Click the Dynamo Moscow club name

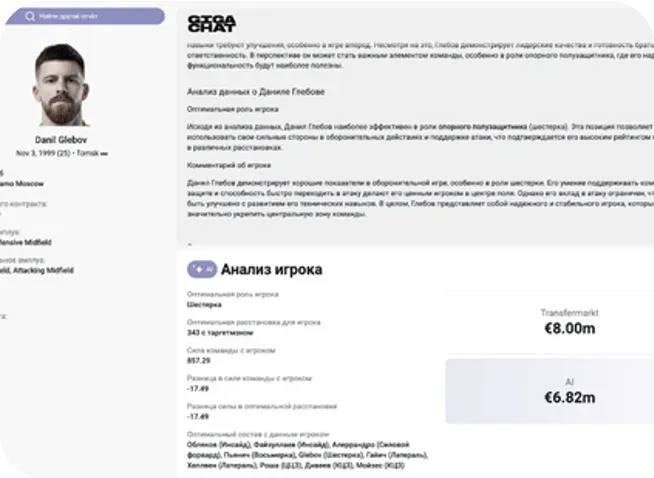pyautogui.click(x=22, y=184)
